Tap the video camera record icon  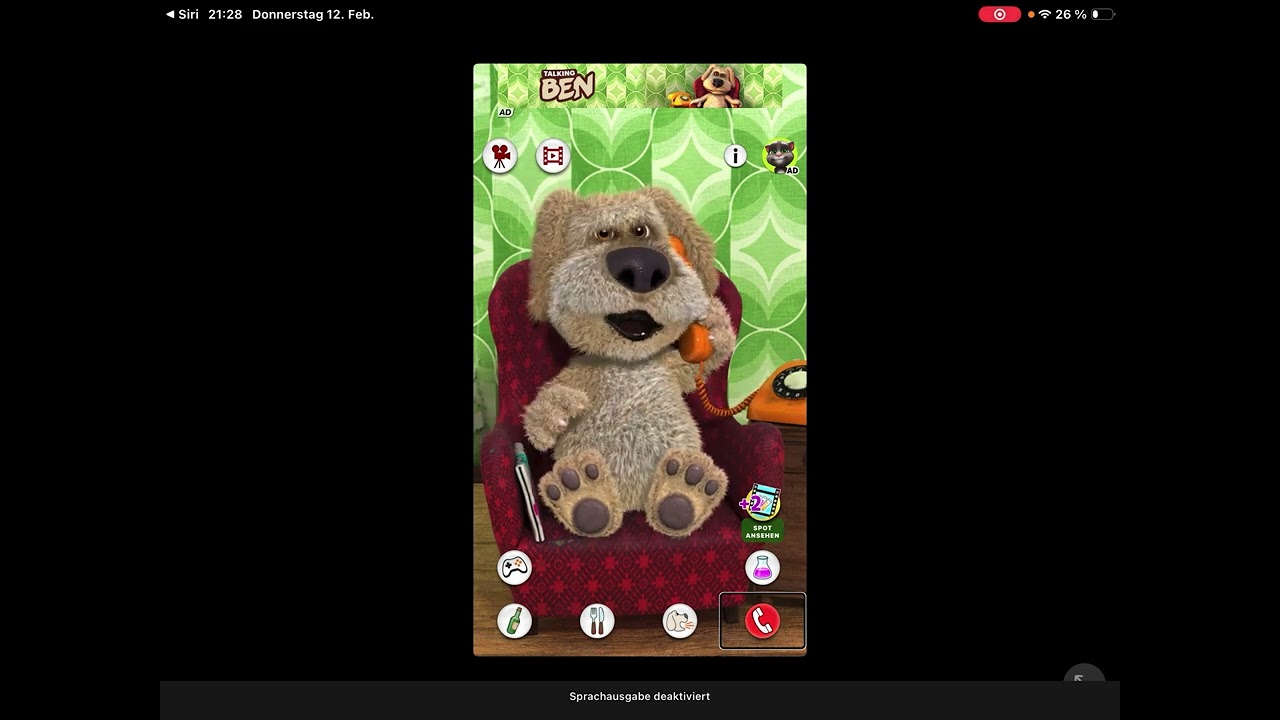[500, 155]
